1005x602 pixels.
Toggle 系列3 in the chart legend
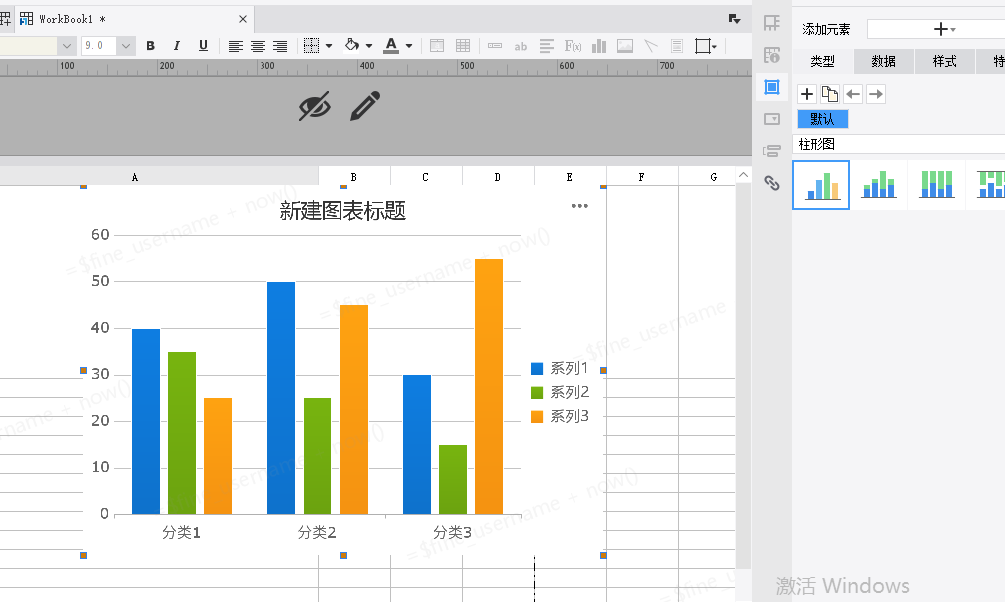coord(560,417)
